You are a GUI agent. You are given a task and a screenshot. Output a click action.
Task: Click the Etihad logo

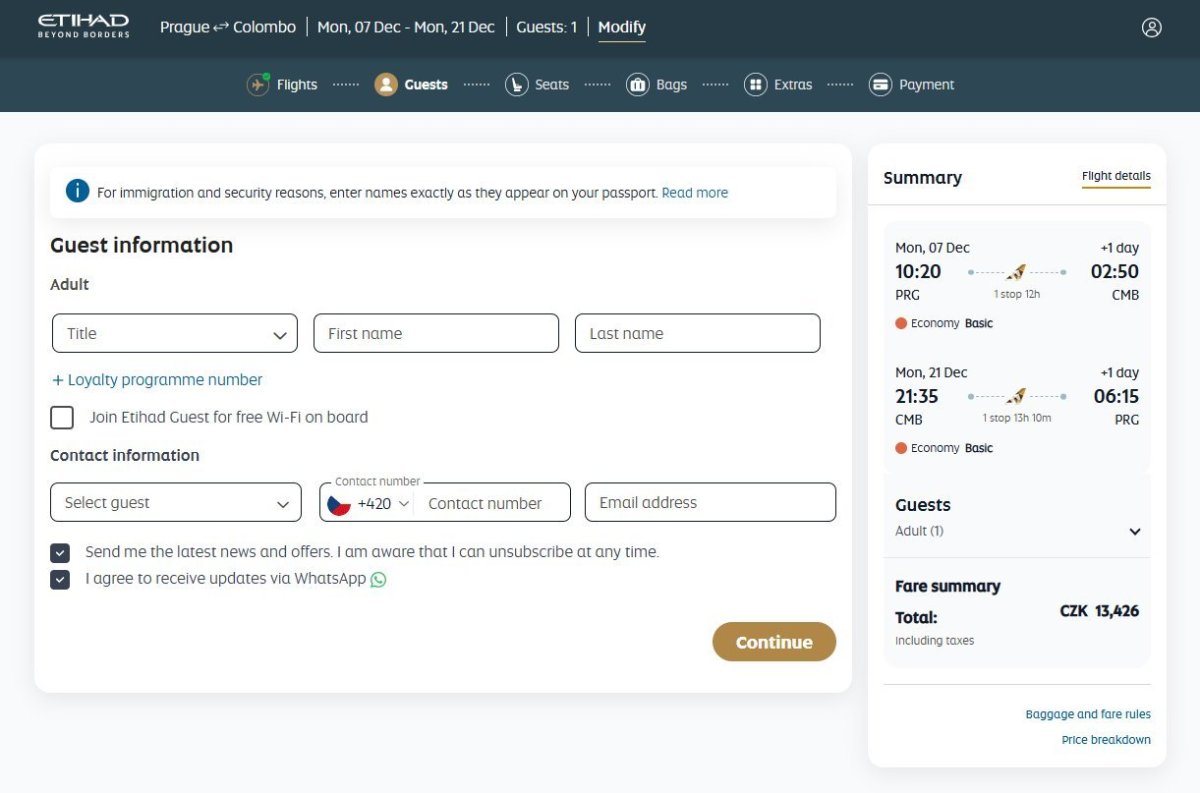click(83, 26)
